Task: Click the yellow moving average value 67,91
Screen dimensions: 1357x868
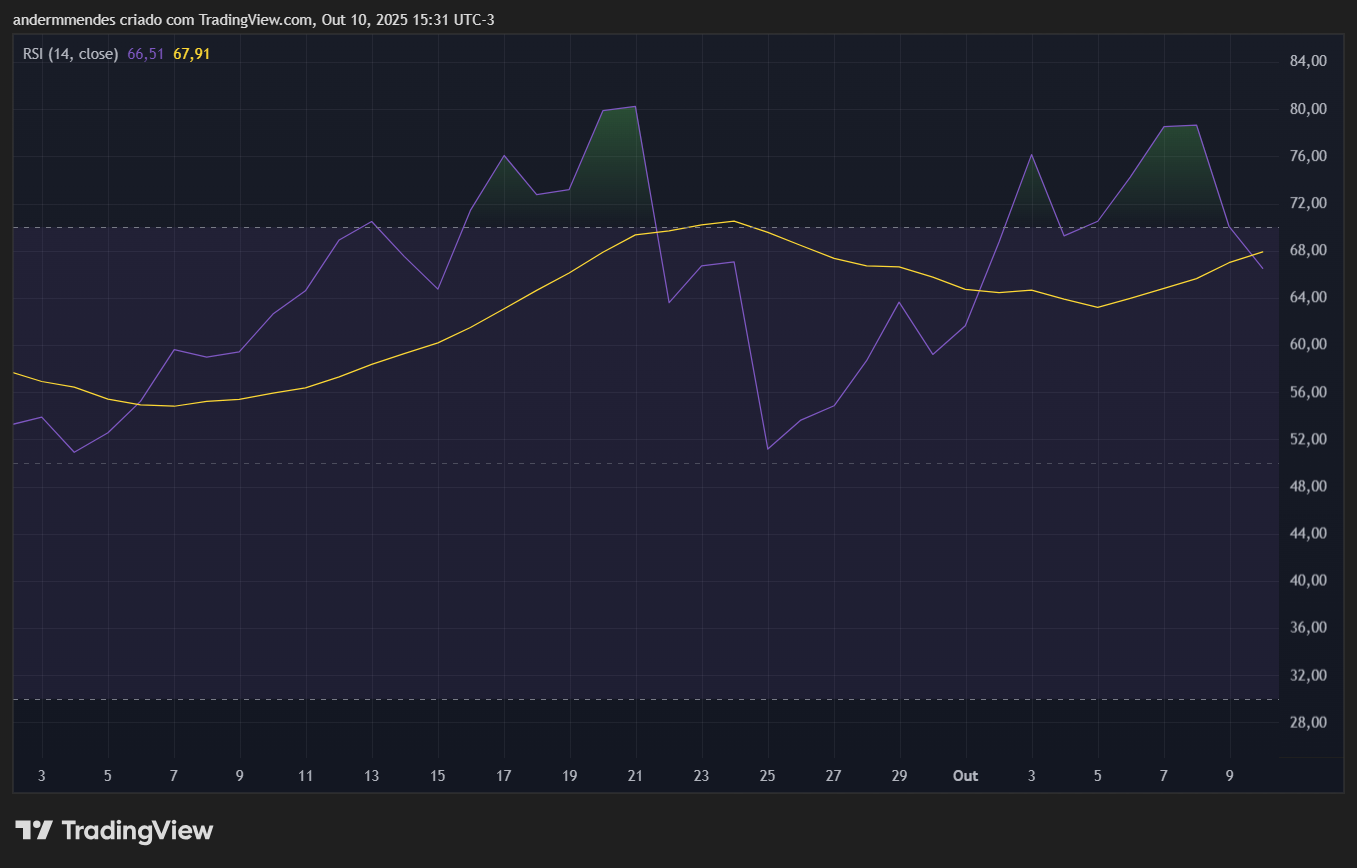Action: (191, 54)
